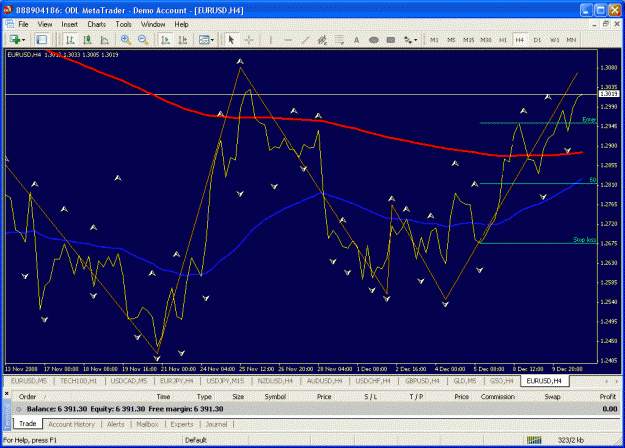Open the Tools menu

pos(124,24)
